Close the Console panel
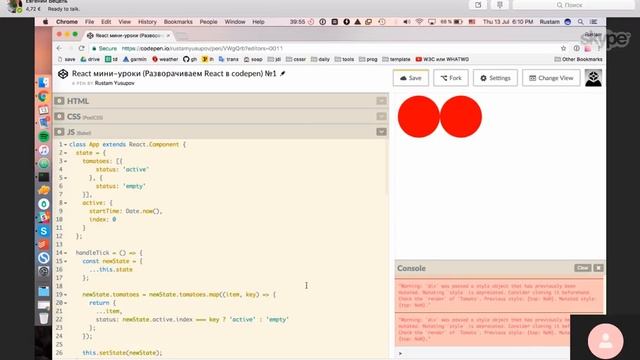 click(598, 268)
